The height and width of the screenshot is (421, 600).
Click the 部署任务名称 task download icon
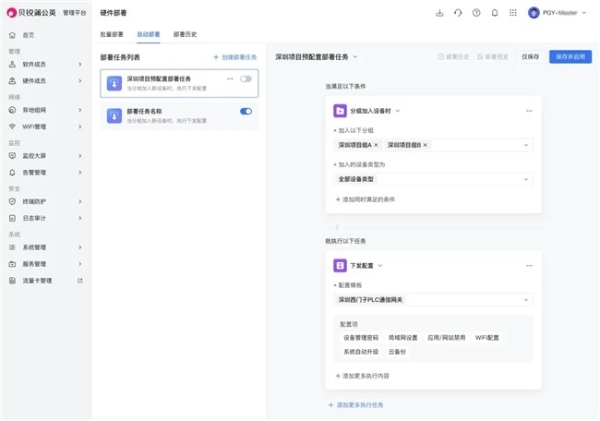(114, 116)
